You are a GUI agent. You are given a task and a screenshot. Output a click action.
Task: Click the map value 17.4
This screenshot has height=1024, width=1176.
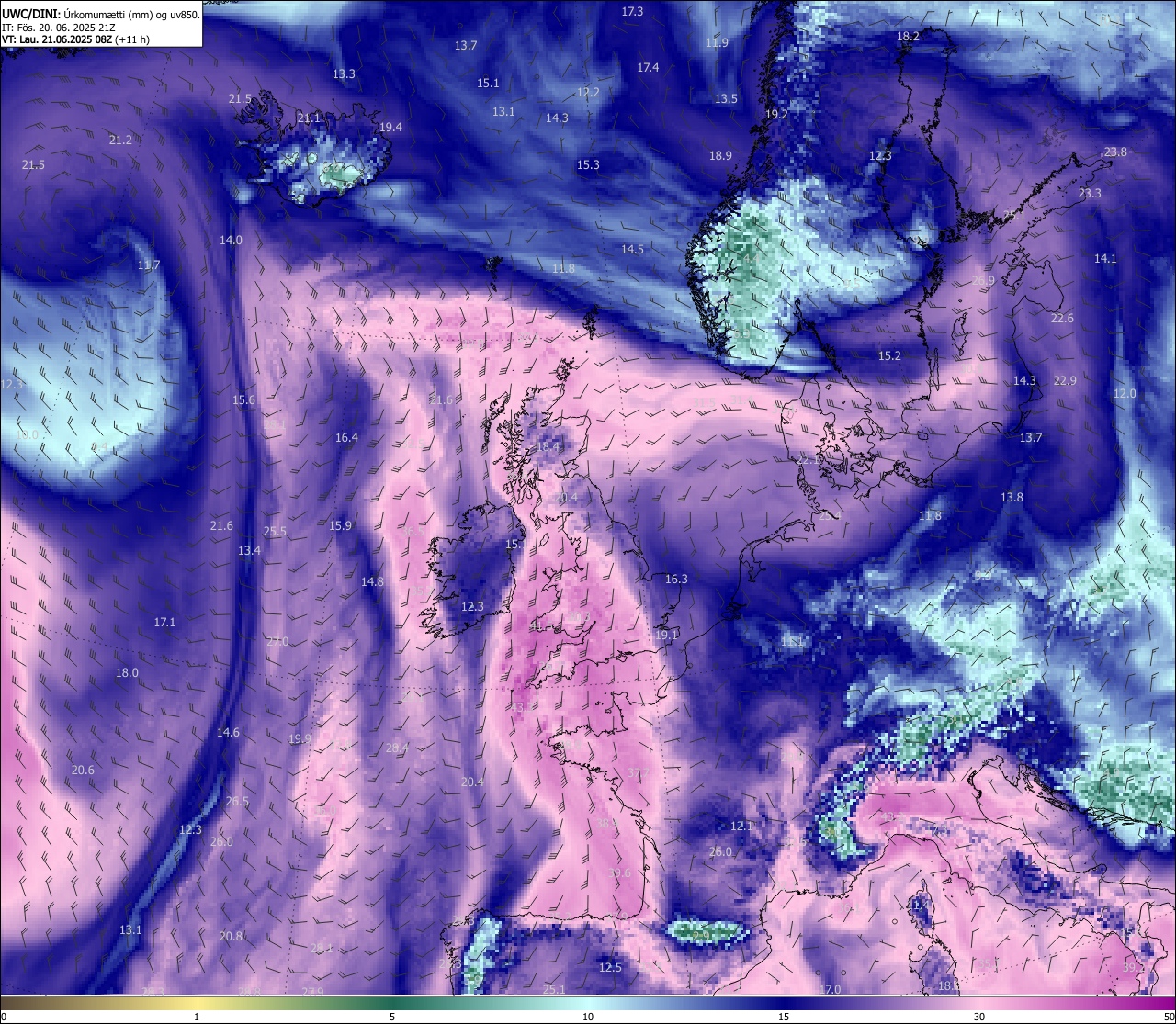click(x=648, y=68)
